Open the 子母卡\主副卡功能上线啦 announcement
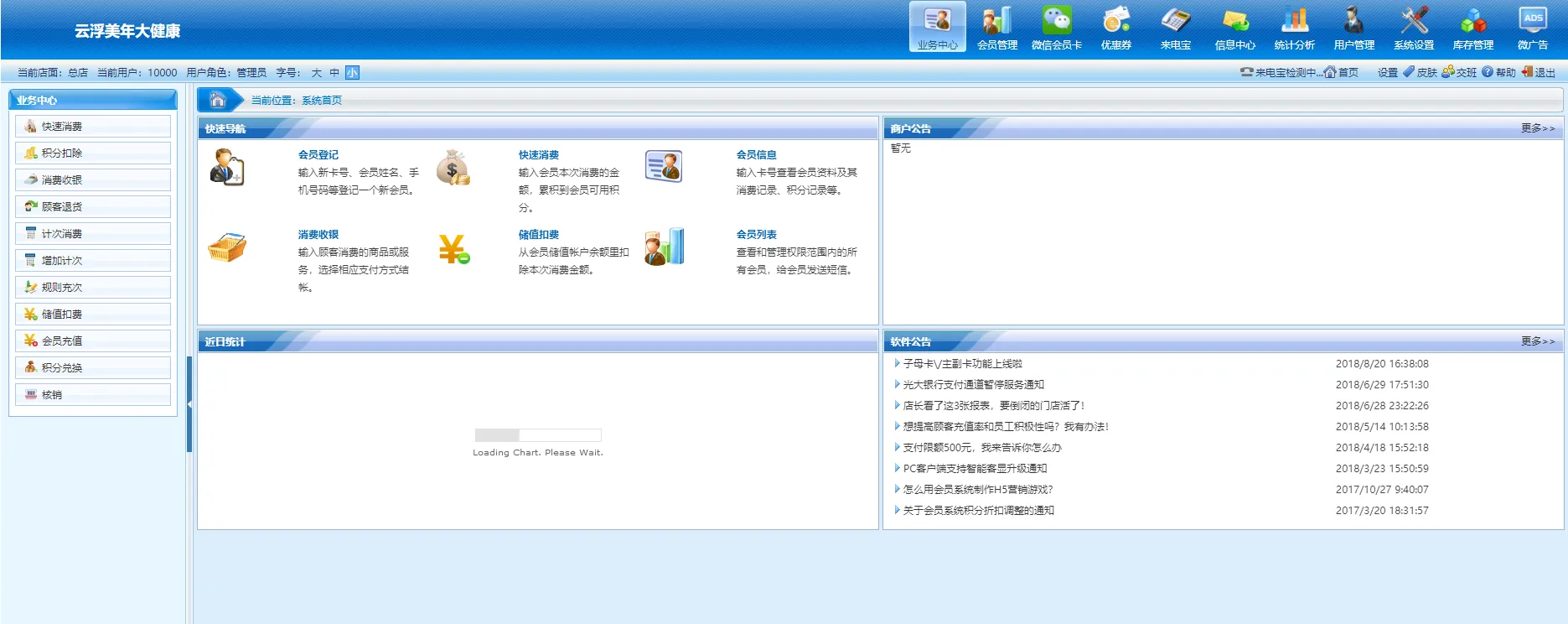Viewport: 1568px width, 624px height. 962,364
